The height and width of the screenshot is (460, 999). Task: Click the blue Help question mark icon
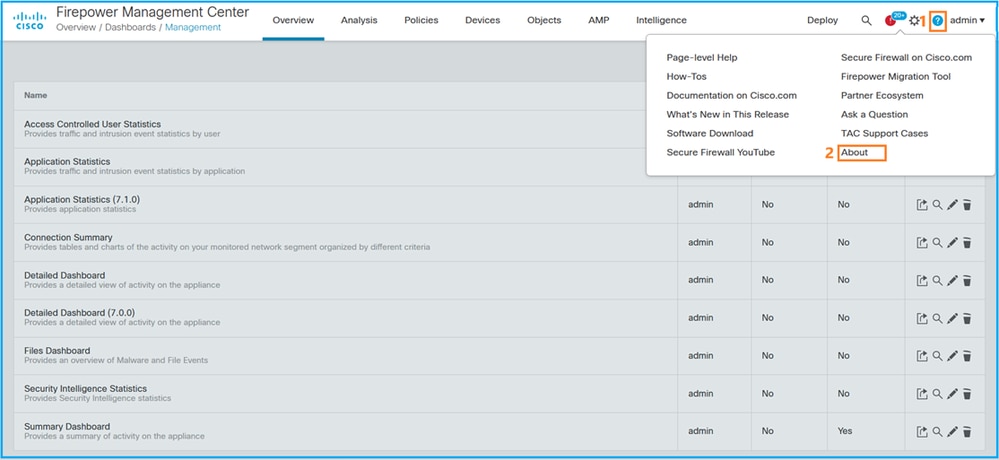[937, 20]
